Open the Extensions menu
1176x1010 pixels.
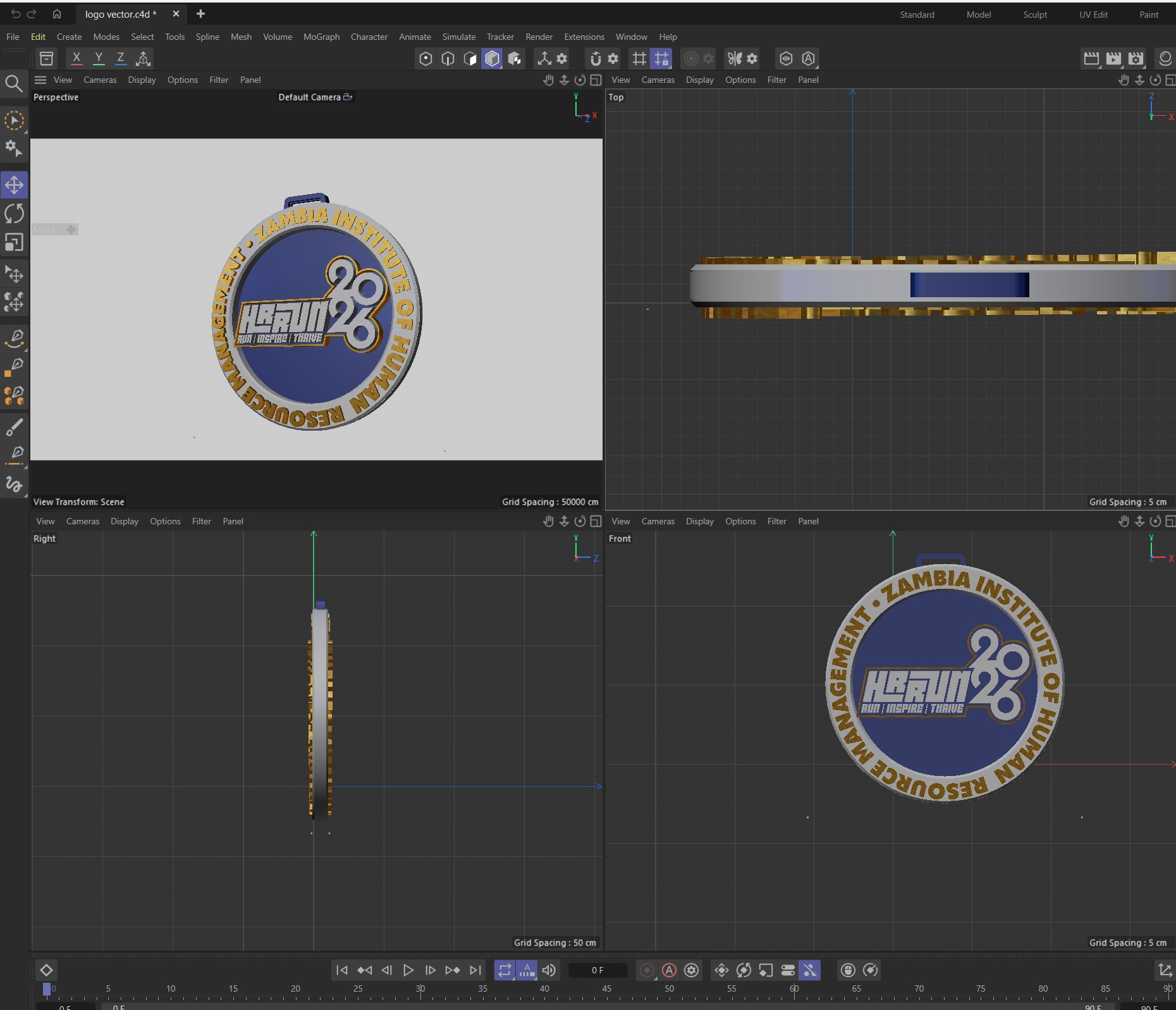(x=584, y=37)
